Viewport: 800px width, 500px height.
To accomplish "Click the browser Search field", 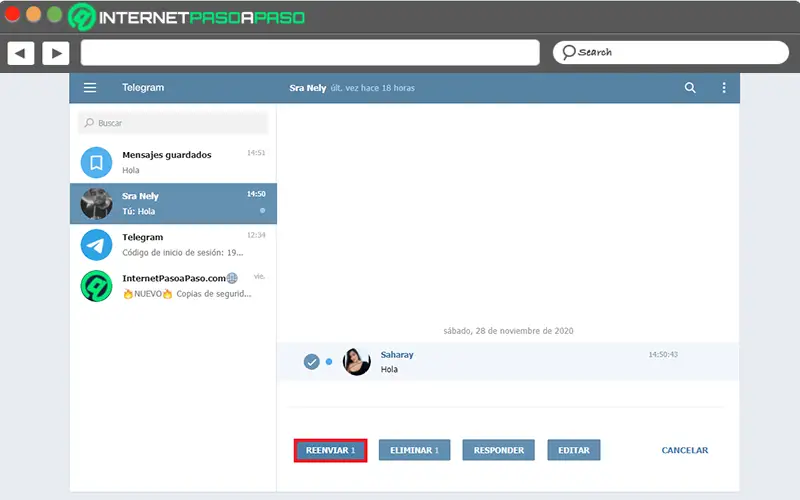I will click(x=671, y=53).
